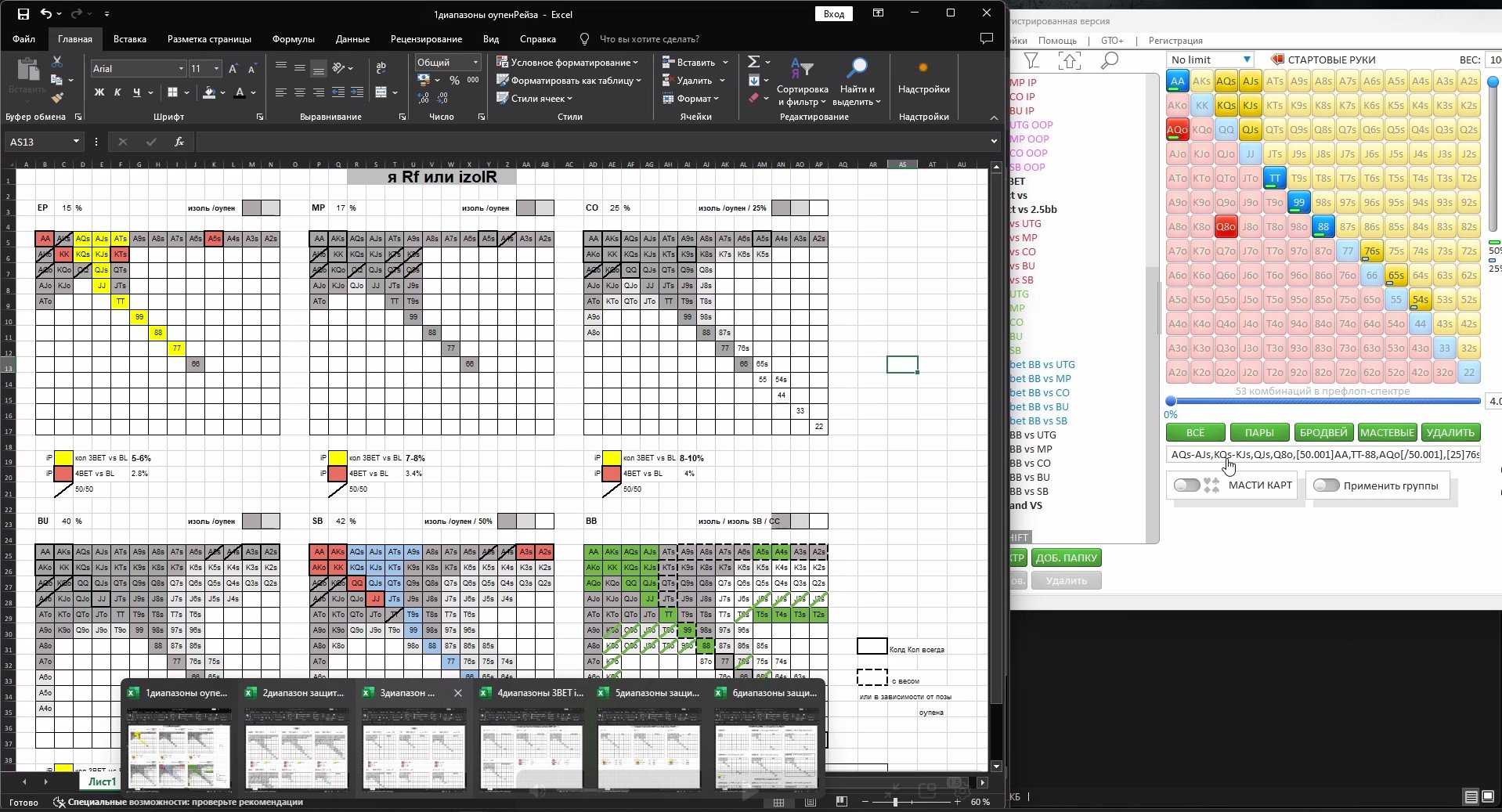Click the horizontal weight slider under hand matrix
Screen dimensions: 1502x812
(x=1323, y=401)
